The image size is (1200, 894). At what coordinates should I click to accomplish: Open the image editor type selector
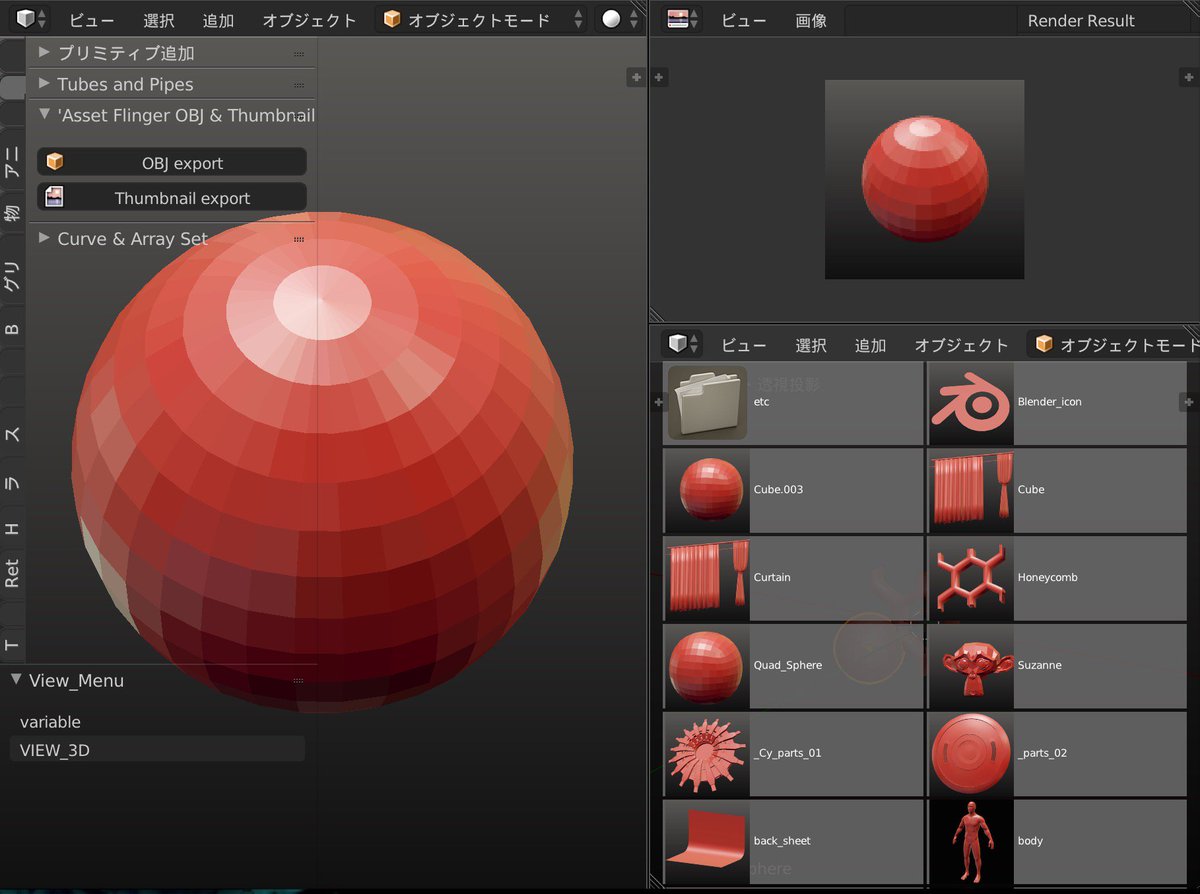click(x=684, y=19)
